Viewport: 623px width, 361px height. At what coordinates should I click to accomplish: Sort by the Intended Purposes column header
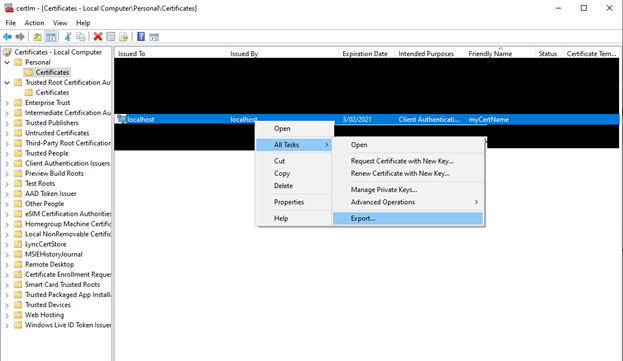coord(430,54)
